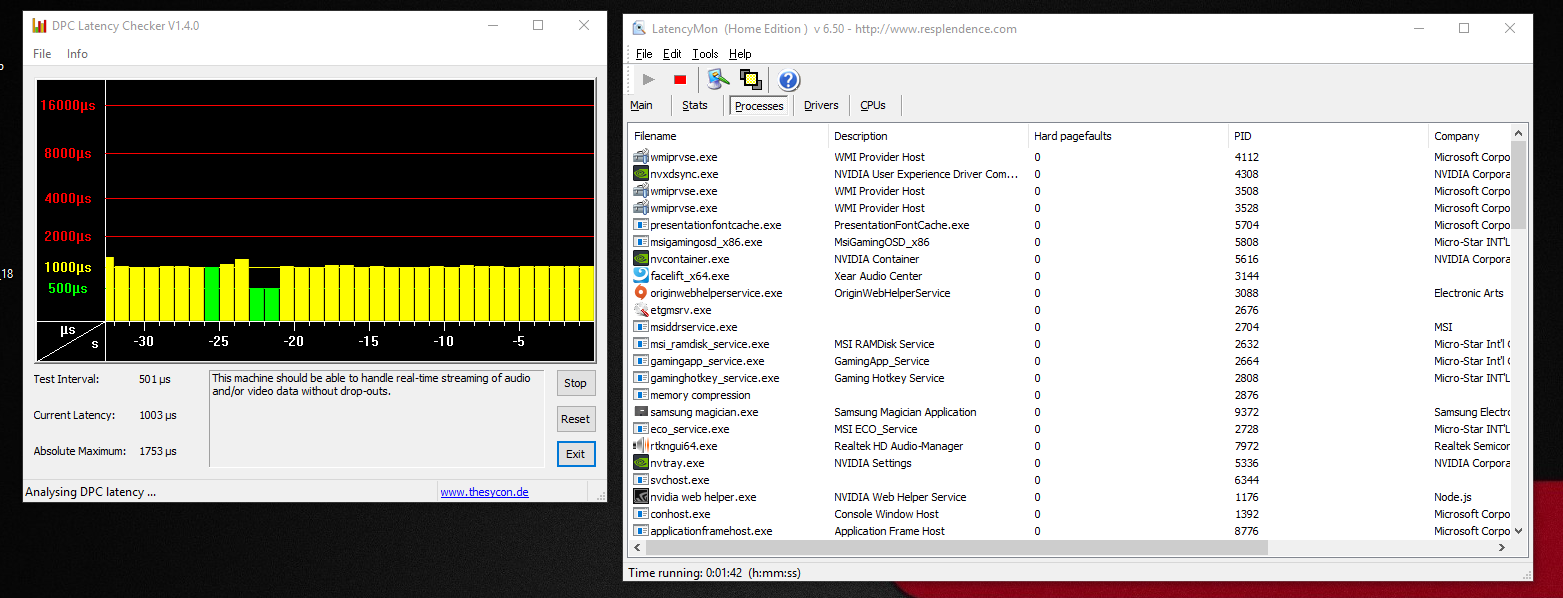Viewport: 1563px width, 598px height.
Task: Select the msiddrservice.exe row
Action: point(1069,326)
